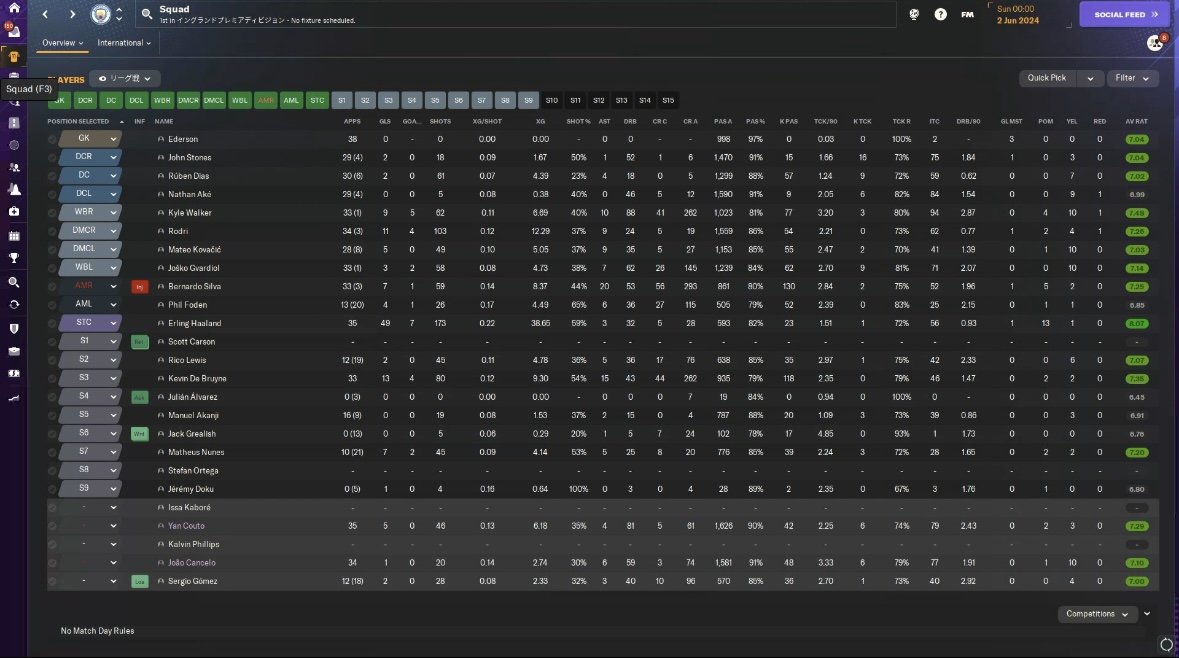Viewport: 1179px width, 658px height.
Task: Open the Inbox envelope icon
Action: pyautogui.click(x=14, y=31)
